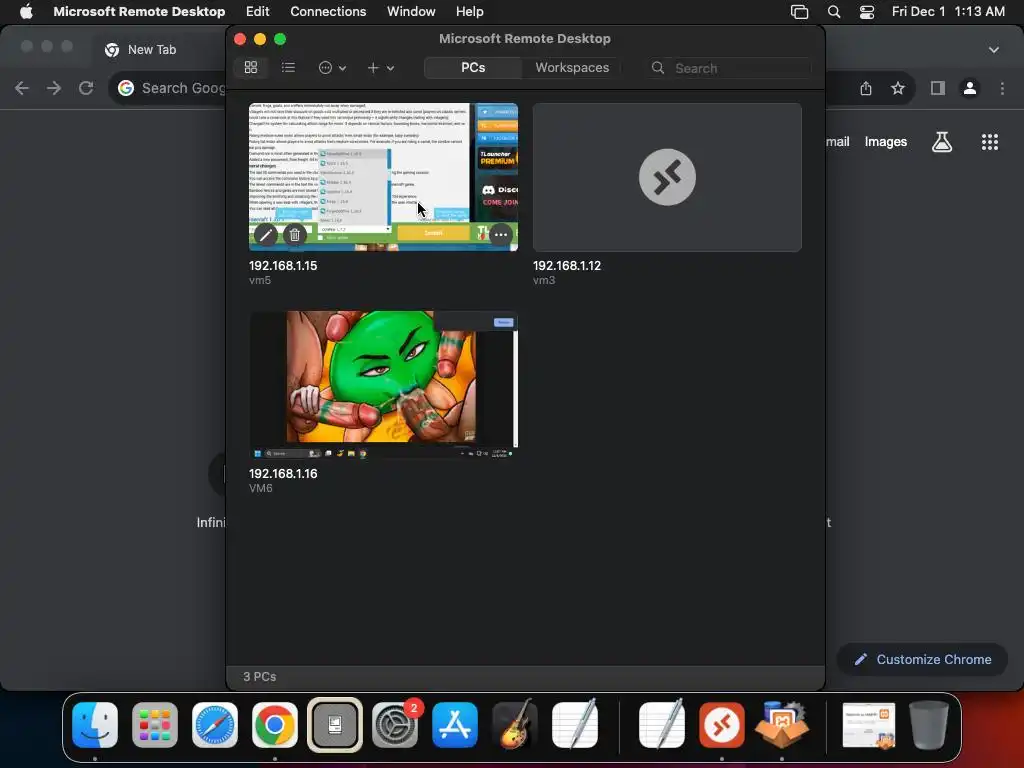Open the plus Add dropdown menu

(x=380, y=67)
